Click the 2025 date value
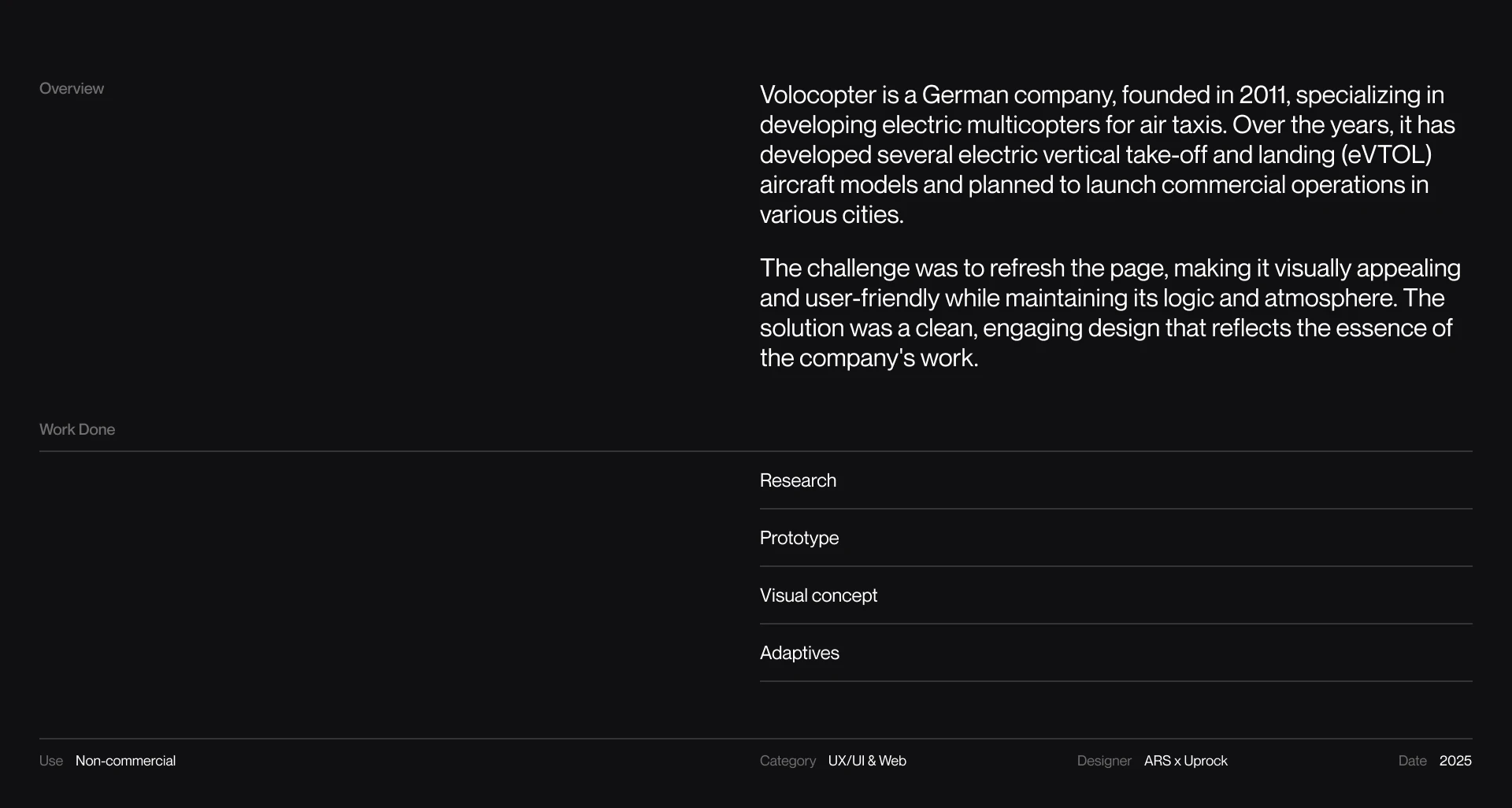The image size is (1512, 808). tap(1455, 761)
